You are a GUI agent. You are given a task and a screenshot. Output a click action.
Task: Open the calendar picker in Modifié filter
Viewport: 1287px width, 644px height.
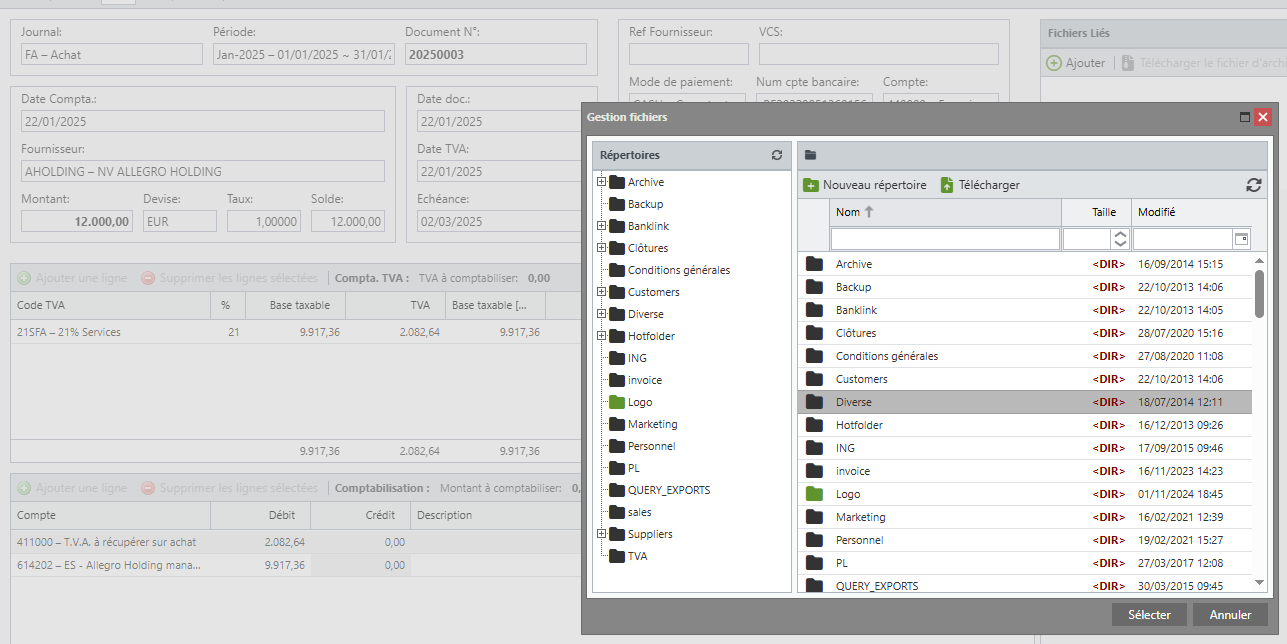coord(1241,239)
